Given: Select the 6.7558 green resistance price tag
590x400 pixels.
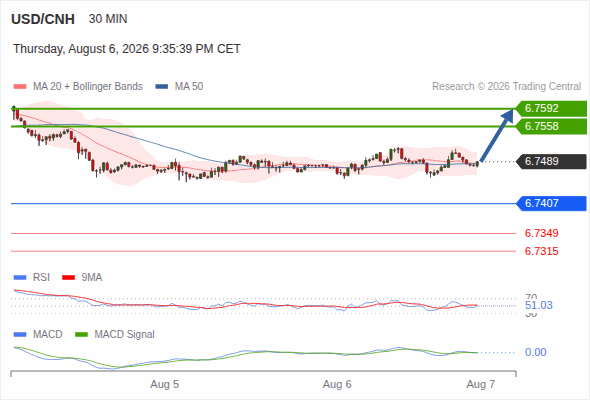Looking at the screenshot, I should tap(551, 126).
